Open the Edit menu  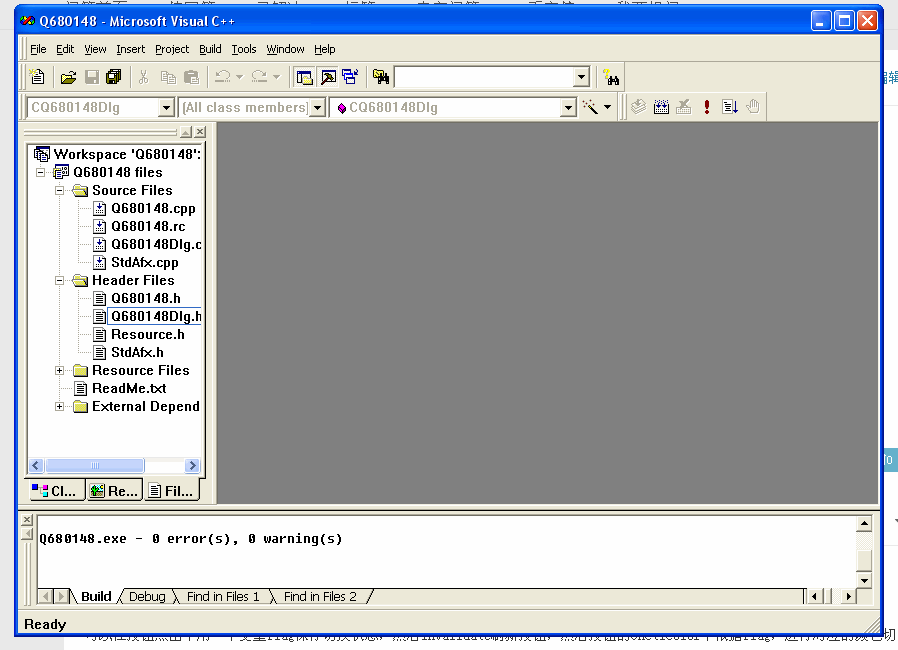coord(65,49)
